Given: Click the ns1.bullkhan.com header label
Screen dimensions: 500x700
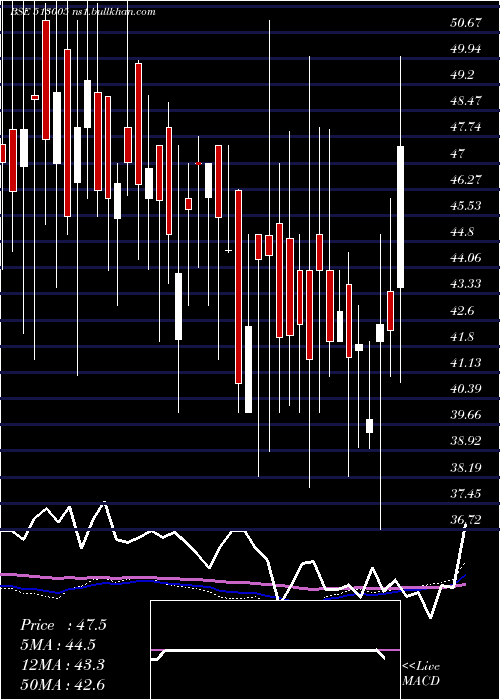Looking at the screenshot, I should [x=113, y=12].
